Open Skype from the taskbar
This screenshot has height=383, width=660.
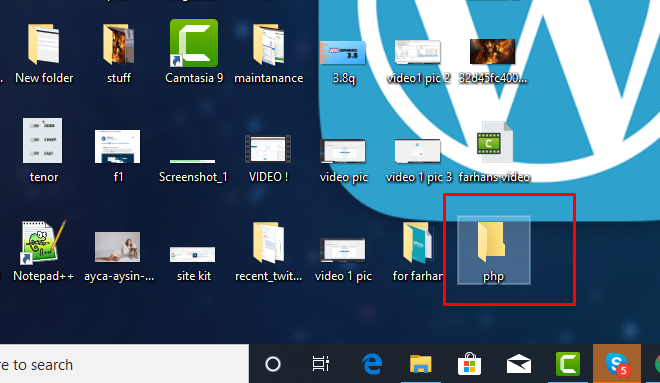(617, 364)
